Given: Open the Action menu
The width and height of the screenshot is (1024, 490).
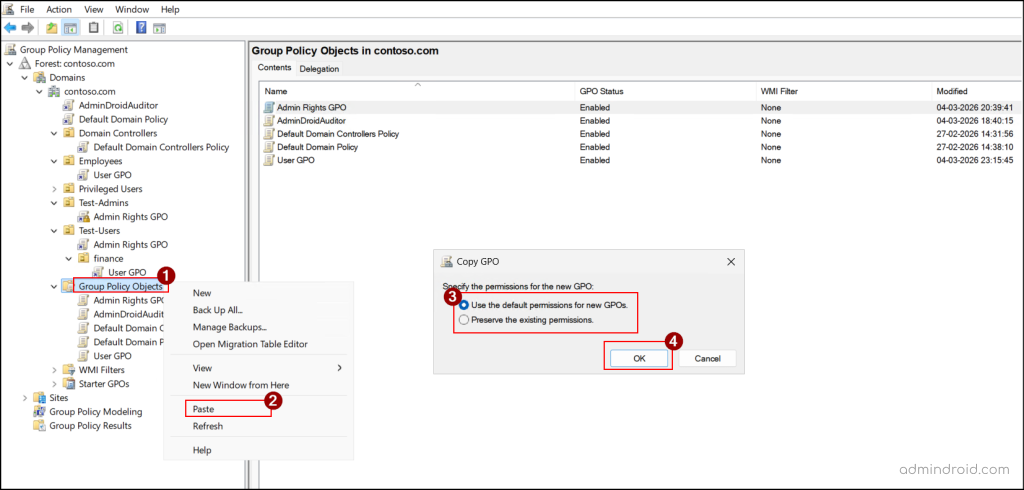Looking at the screenshot, I should point(59,9).
